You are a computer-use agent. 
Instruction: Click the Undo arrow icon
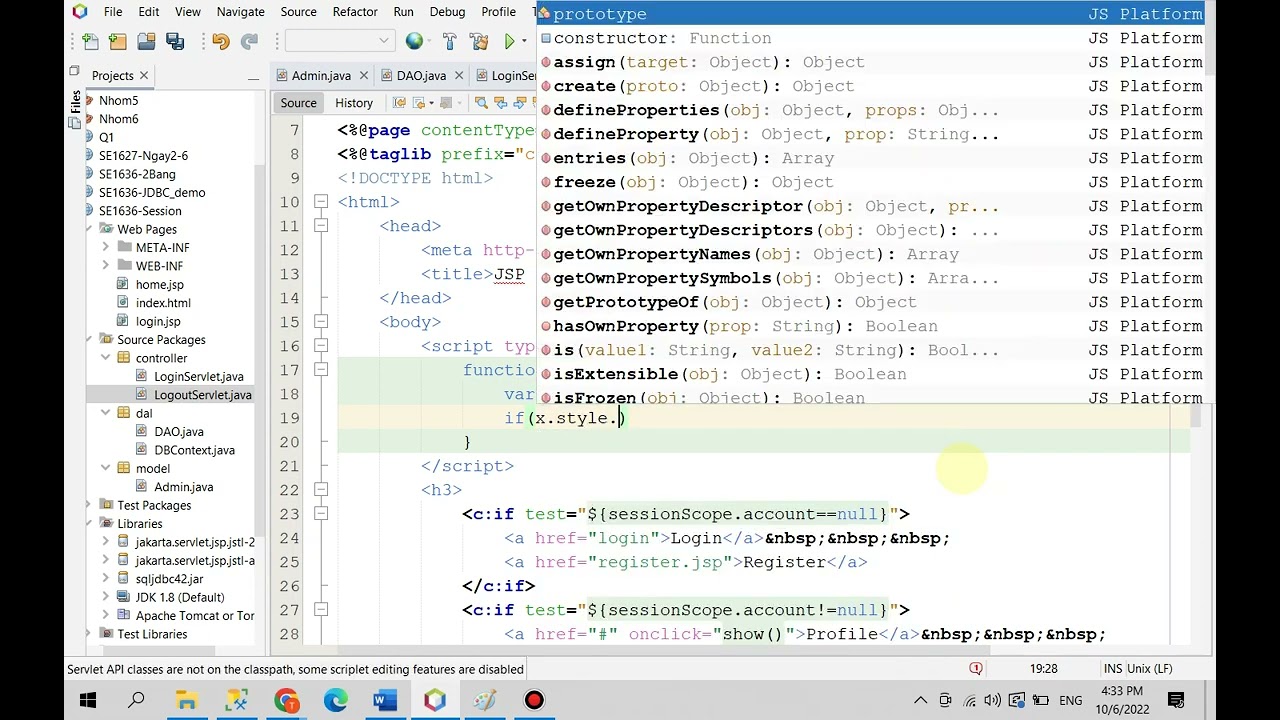221,41
